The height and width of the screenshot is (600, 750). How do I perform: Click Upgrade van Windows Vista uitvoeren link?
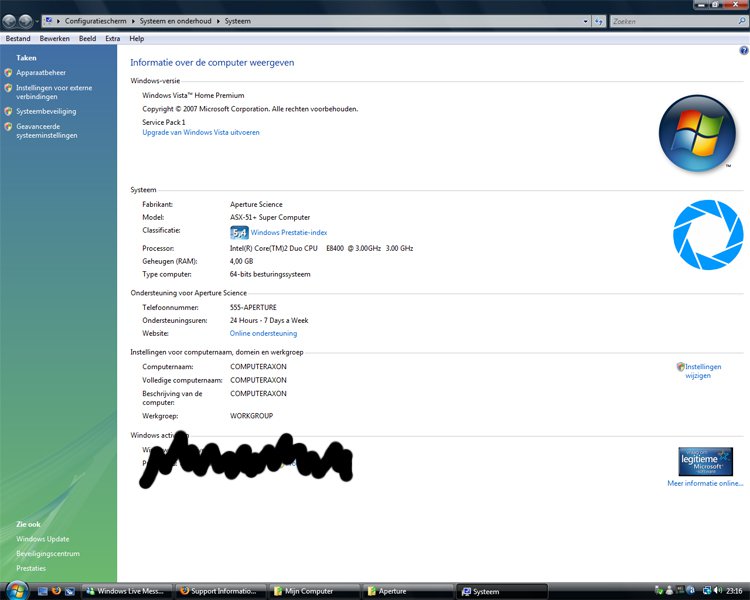click(x=201, y=133)
